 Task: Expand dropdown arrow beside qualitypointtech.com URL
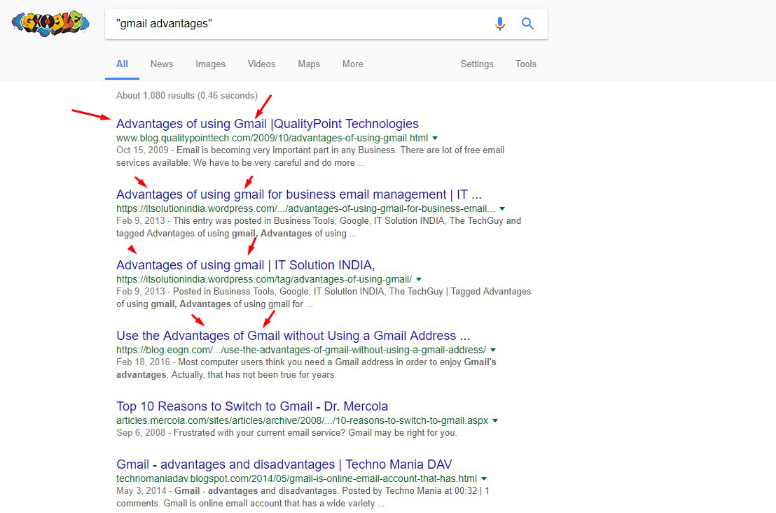[435, 138]
